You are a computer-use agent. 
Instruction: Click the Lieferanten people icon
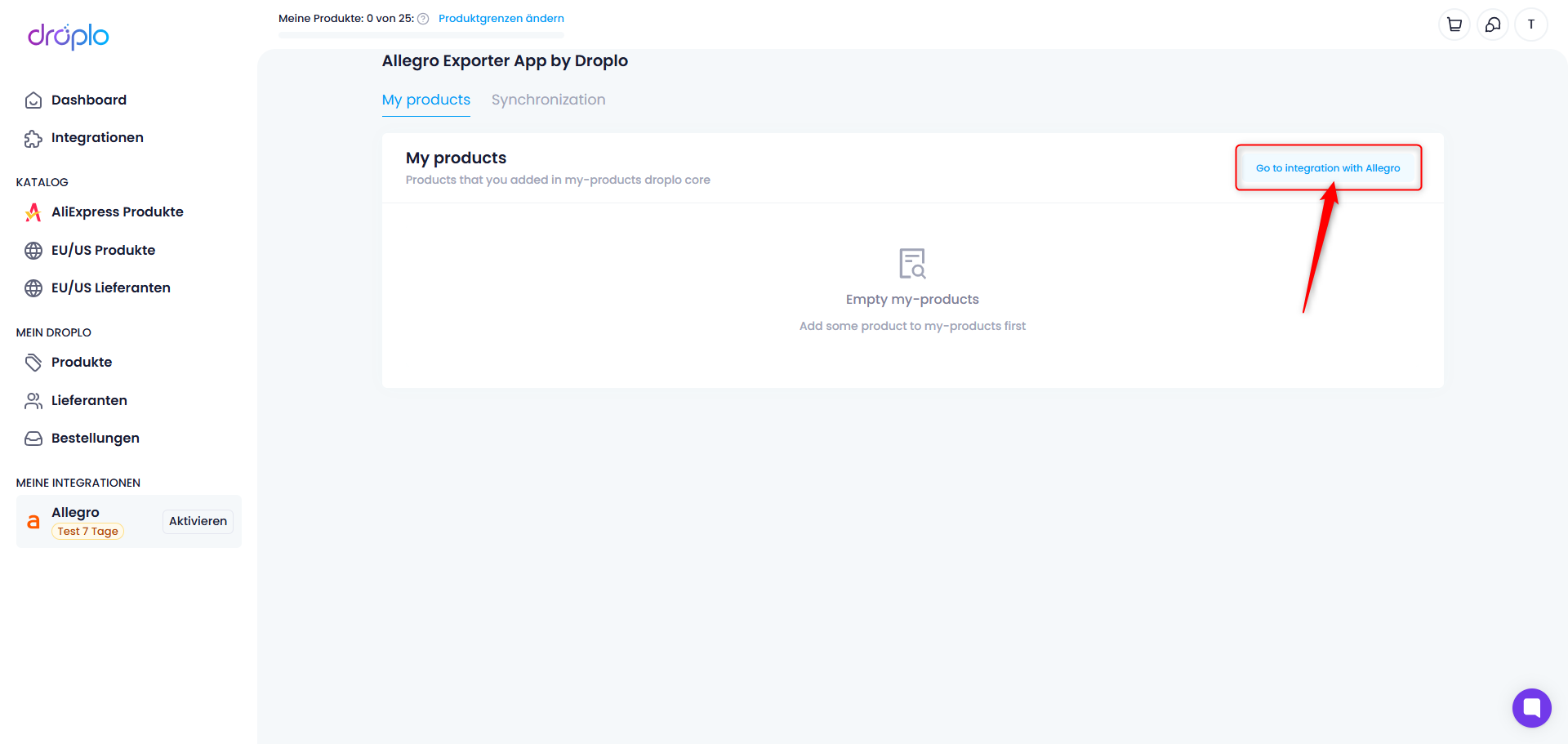click(33, 401)
